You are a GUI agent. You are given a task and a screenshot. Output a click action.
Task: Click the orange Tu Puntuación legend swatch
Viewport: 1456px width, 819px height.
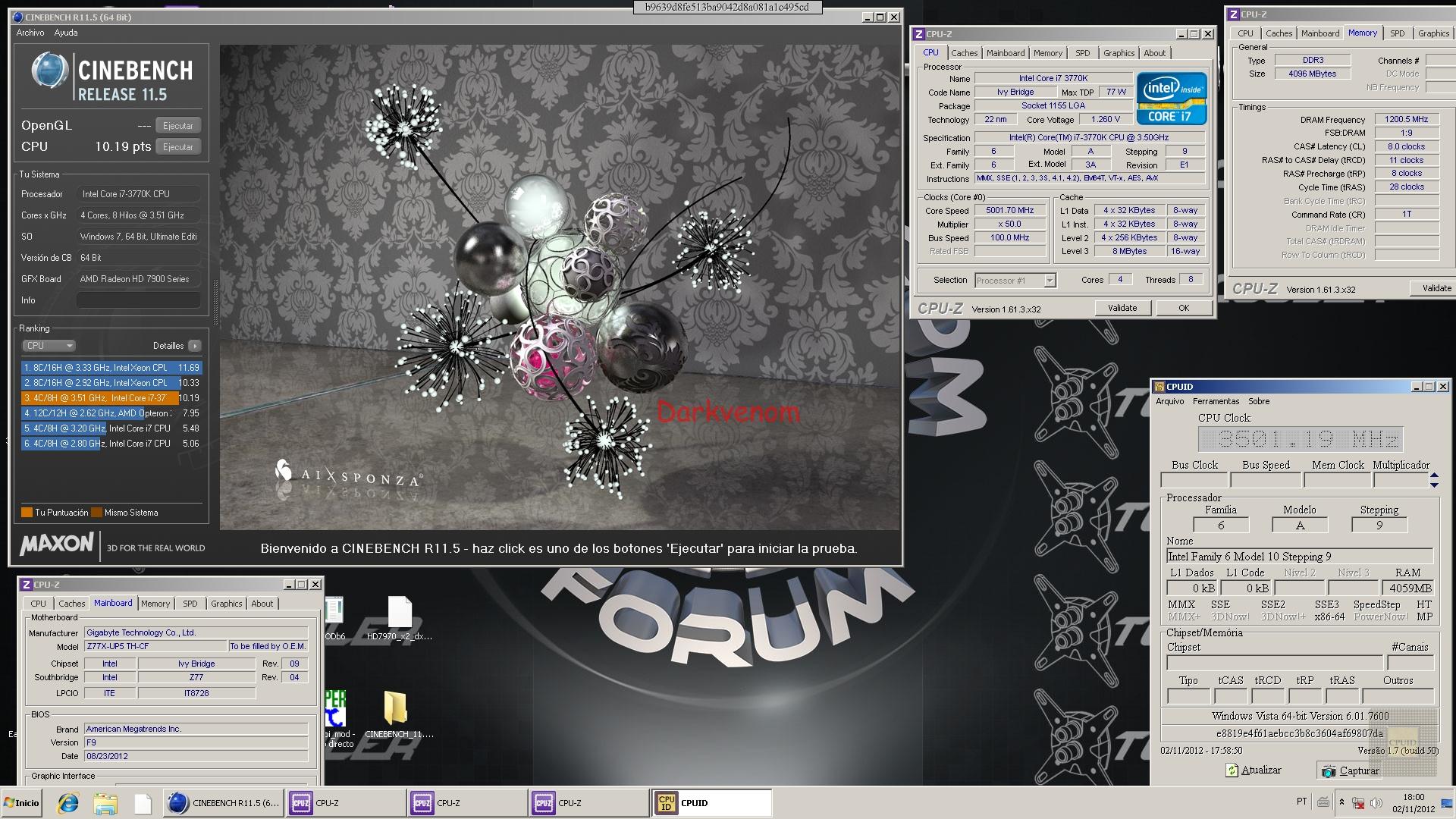click(27, 513)
